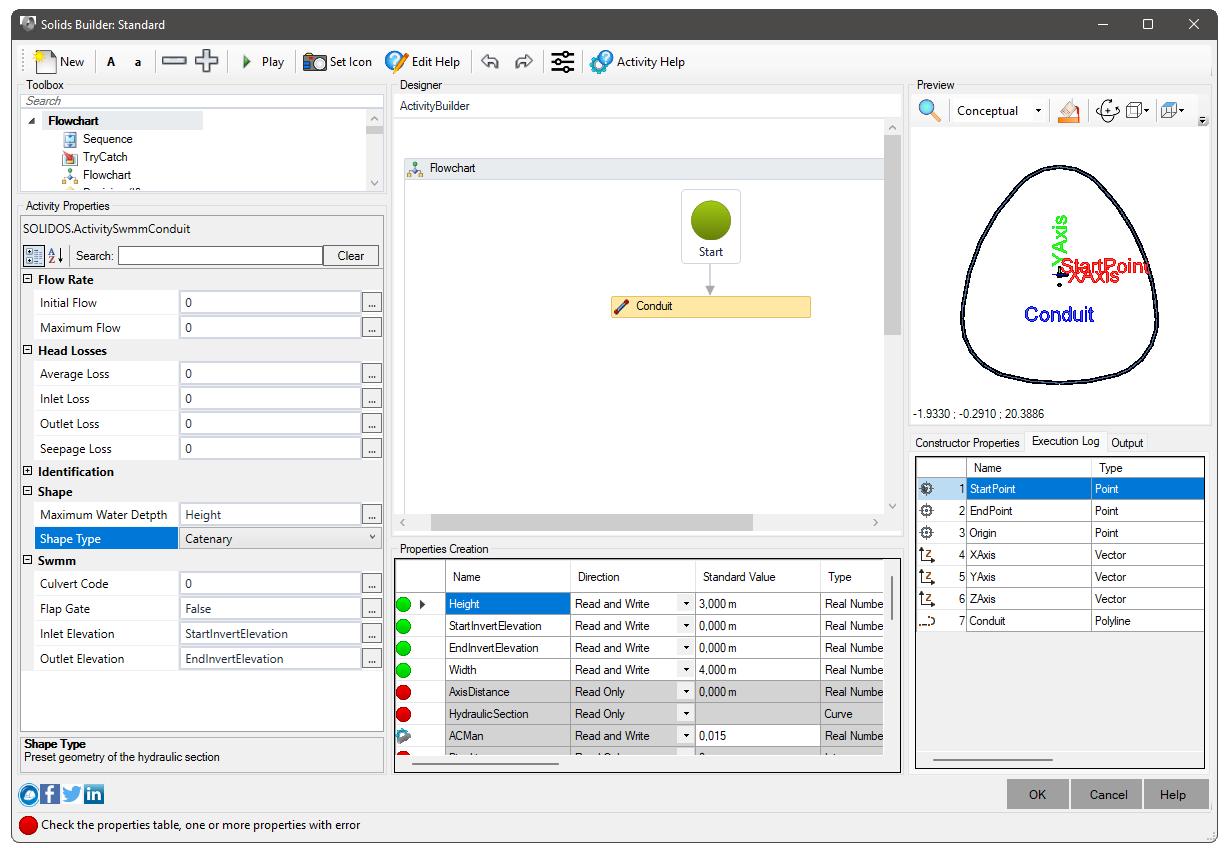Click the green status dot for StartInvertElevation row

[404, 626]
